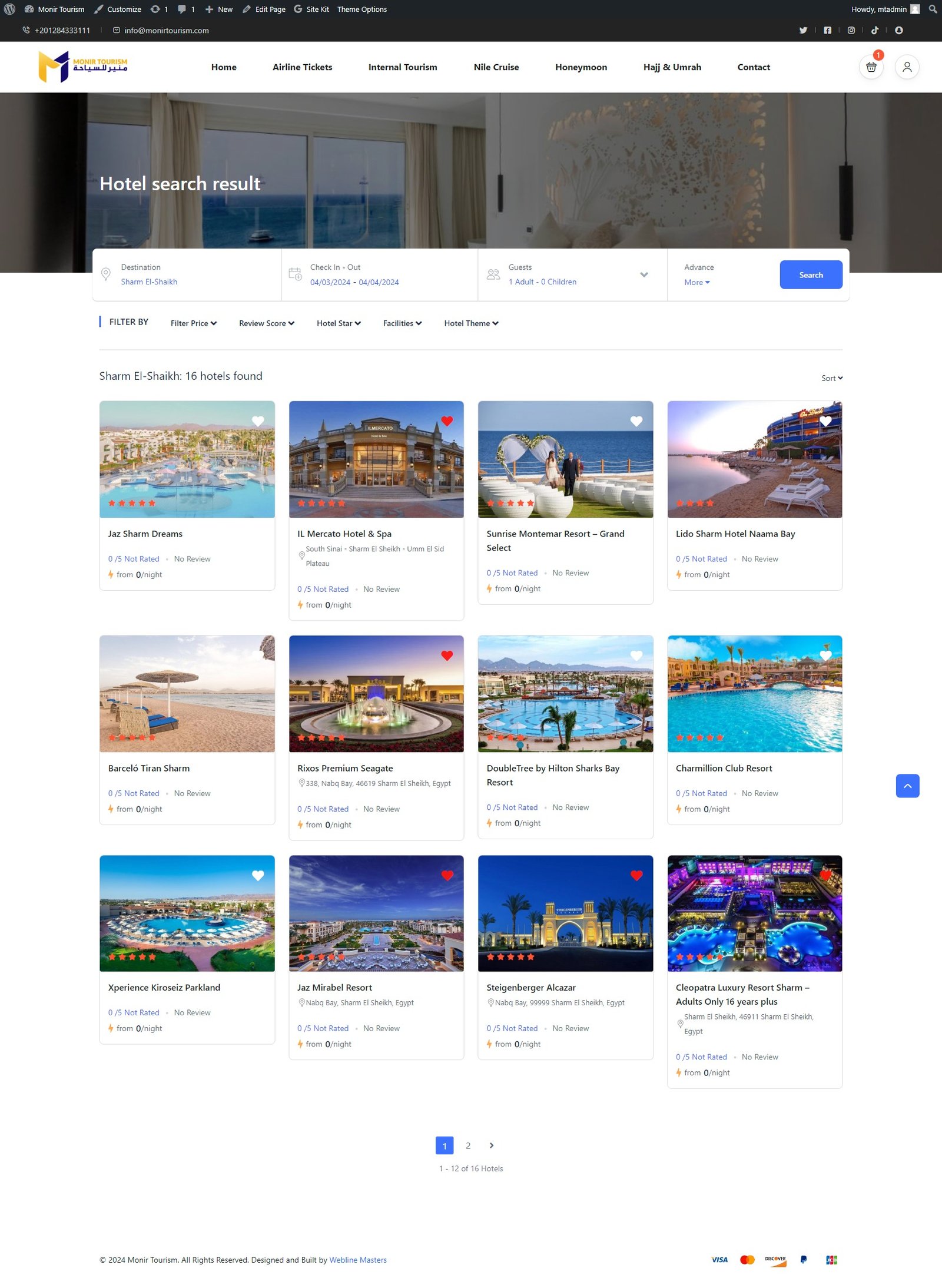
Task: Open the shopping cart basket
Action: point(871,67)
